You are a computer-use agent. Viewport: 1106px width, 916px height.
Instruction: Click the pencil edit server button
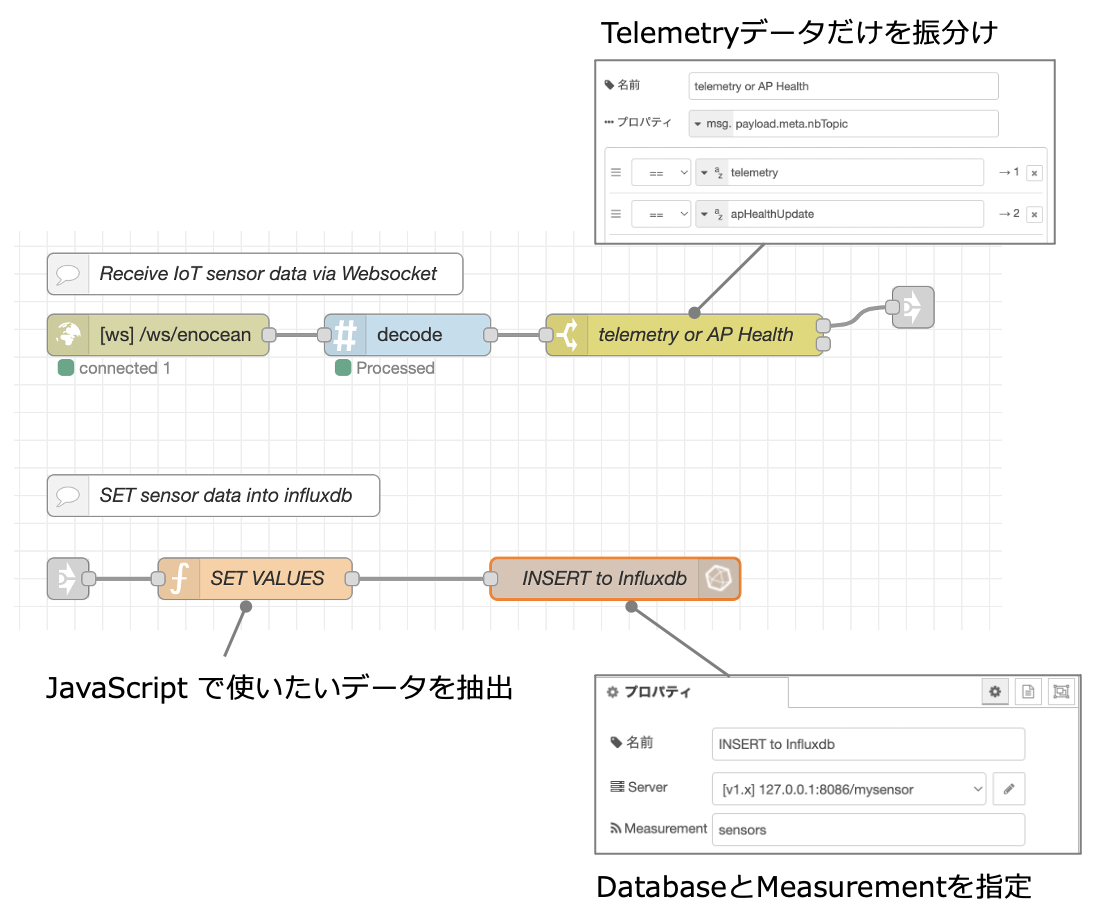(1009, 789)
